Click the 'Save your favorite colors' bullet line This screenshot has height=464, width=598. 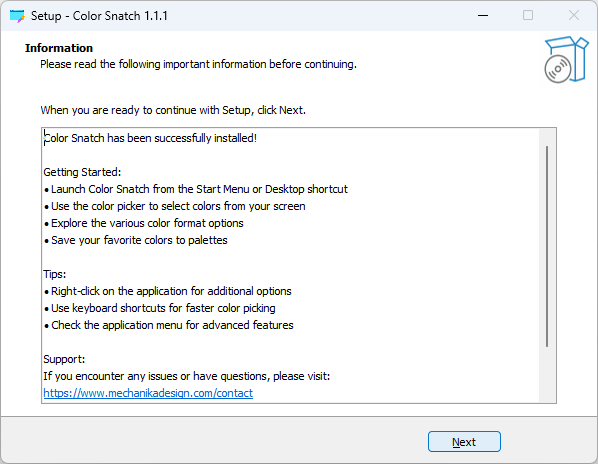[135, 241]
